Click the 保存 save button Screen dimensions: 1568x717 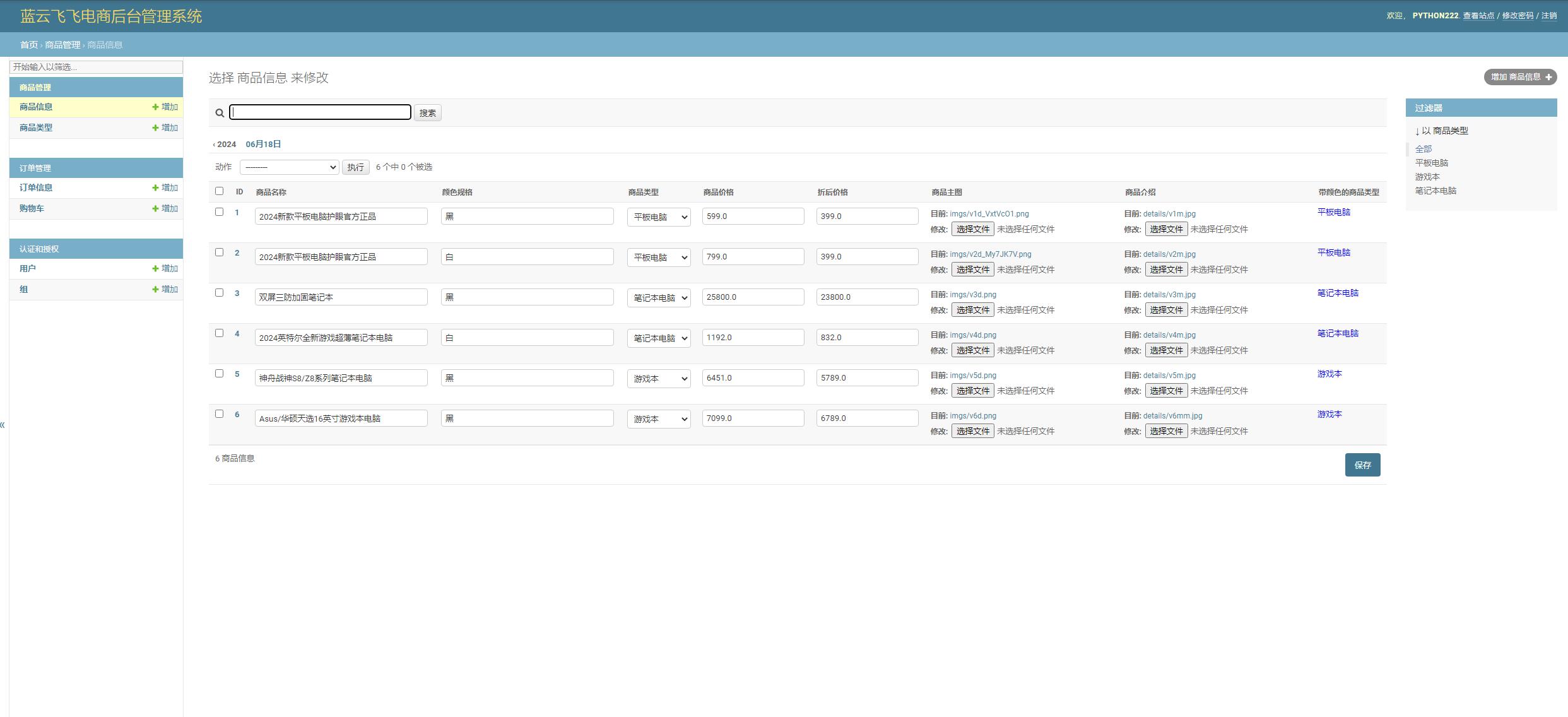click(x=1362, y=465)
